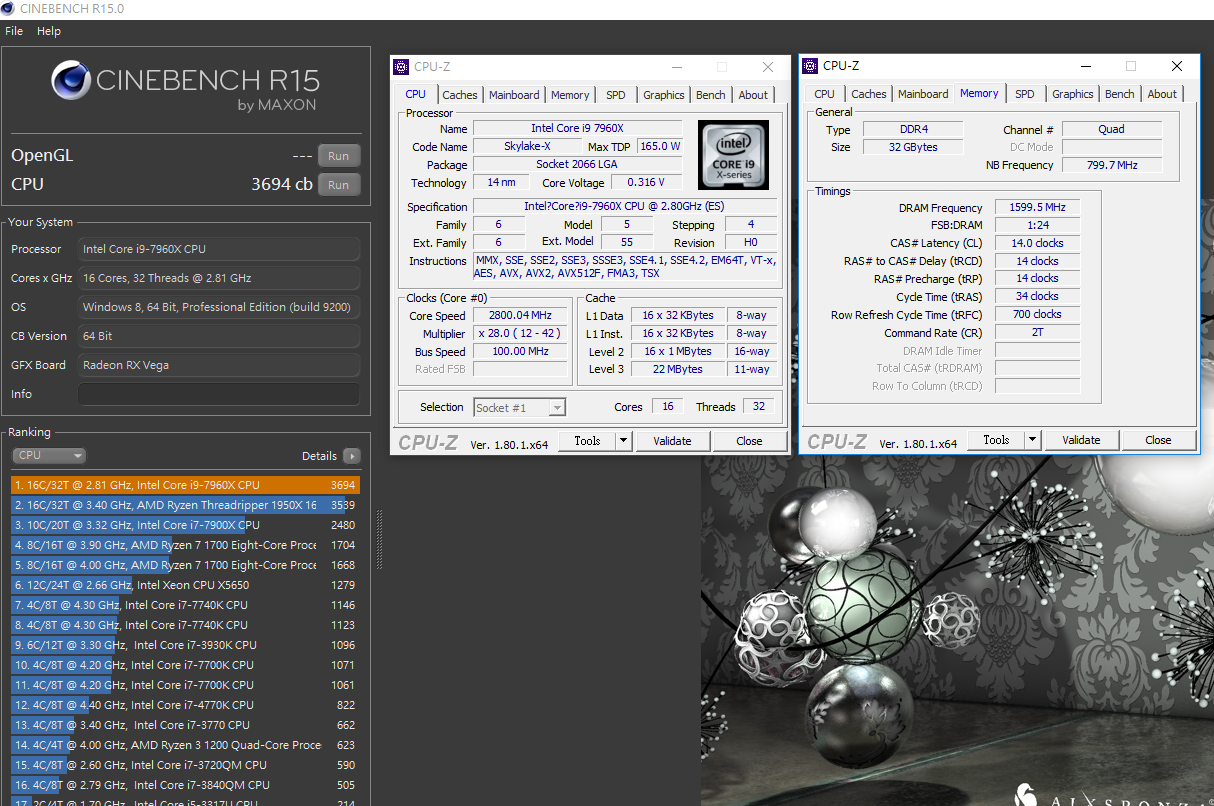Image resolution: width=1214 pixels, height=806 pixels.
Task: Click the Info input field
Action: coord(219,394)
